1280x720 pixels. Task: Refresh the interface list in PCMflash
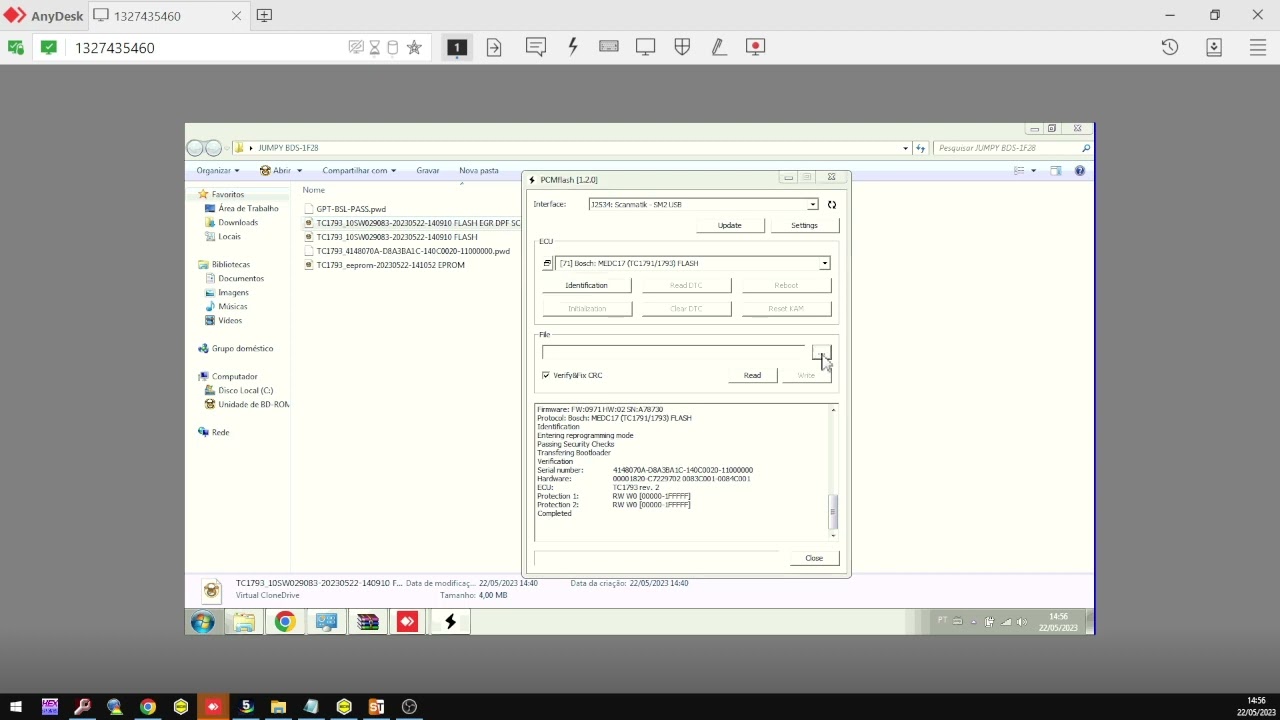tap(831, 205)
